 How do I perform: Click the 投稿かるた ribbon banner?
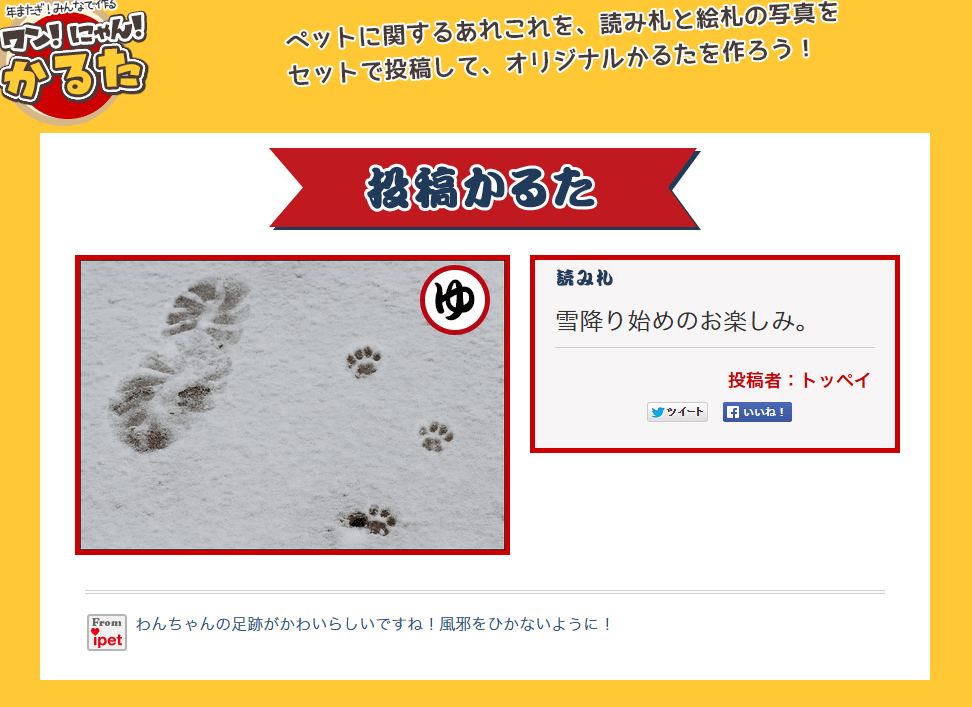pos(485,188)
